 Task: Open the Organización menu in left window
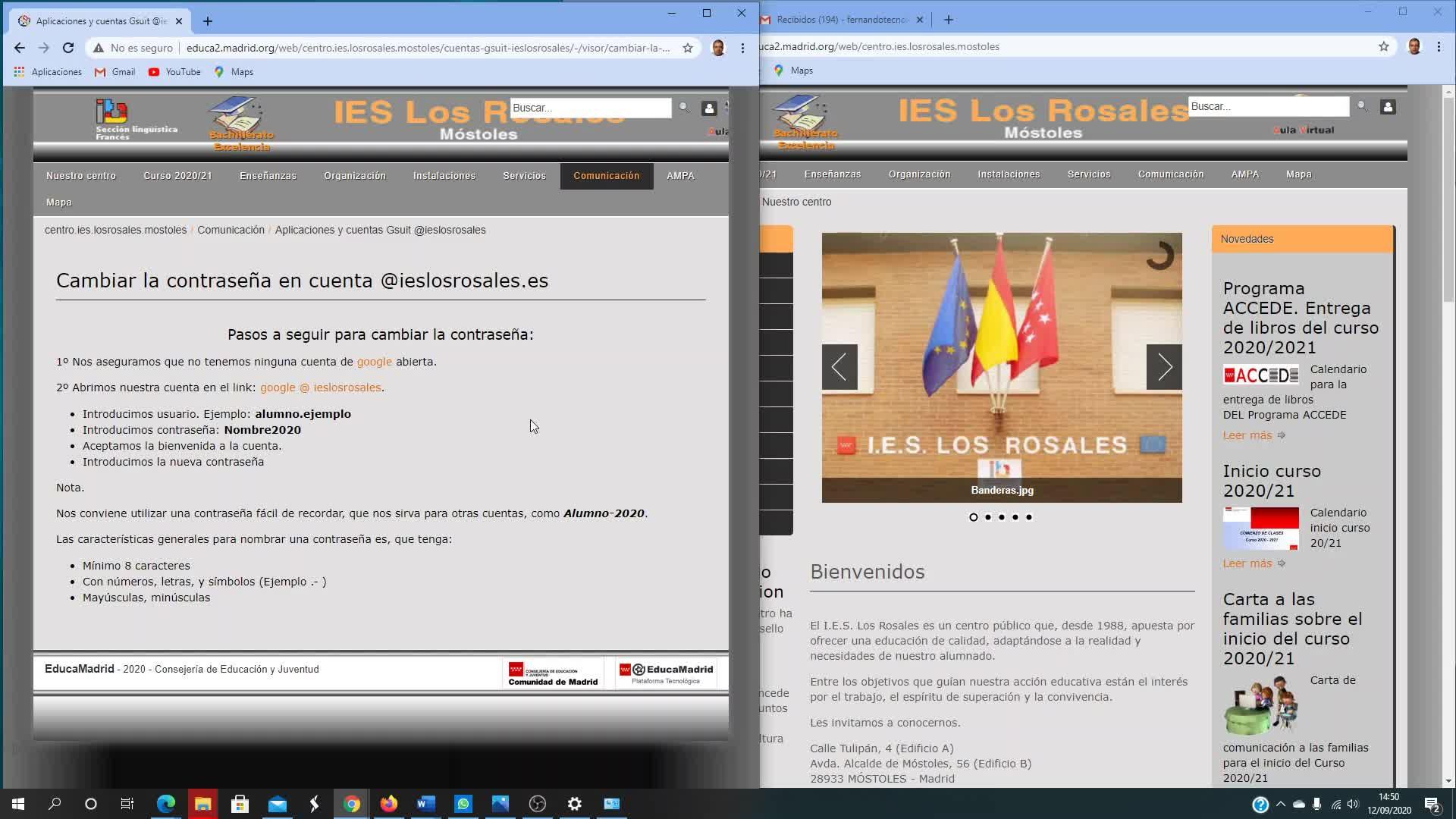[354, 176]
